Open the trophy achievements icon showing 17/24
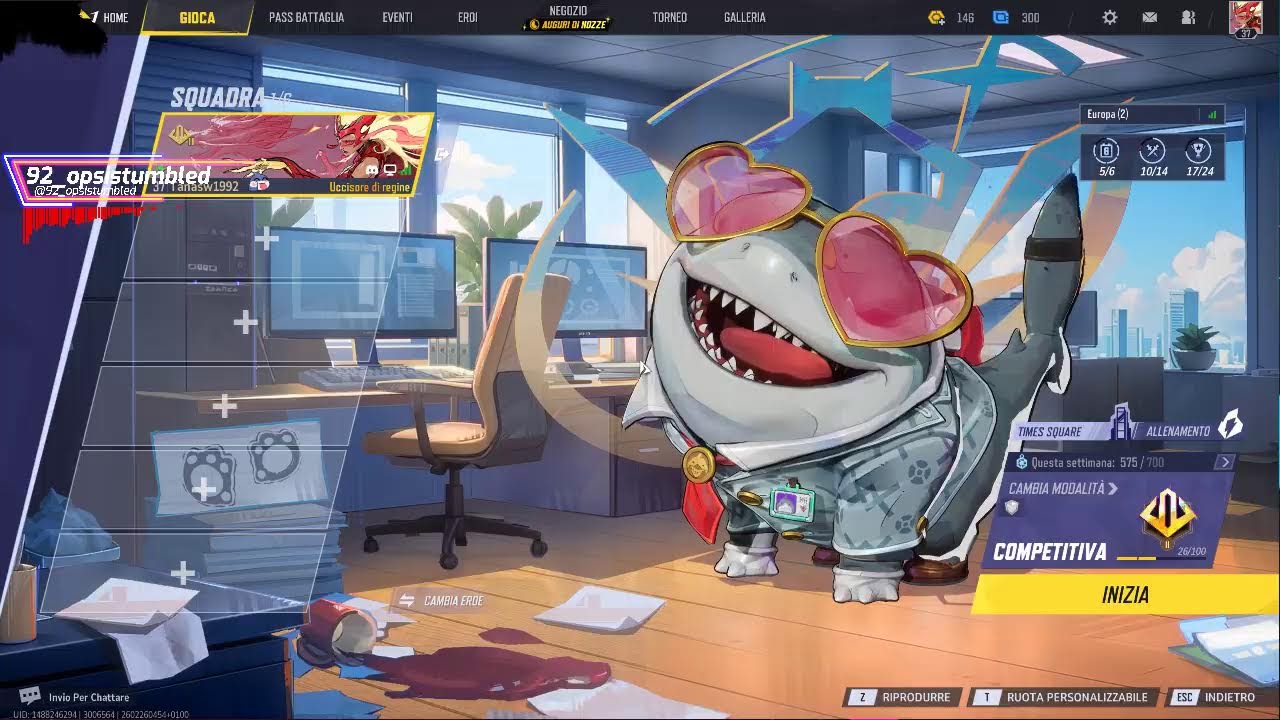The width and height of the screenshot is (1280, 720). (x=1199, y=151)
